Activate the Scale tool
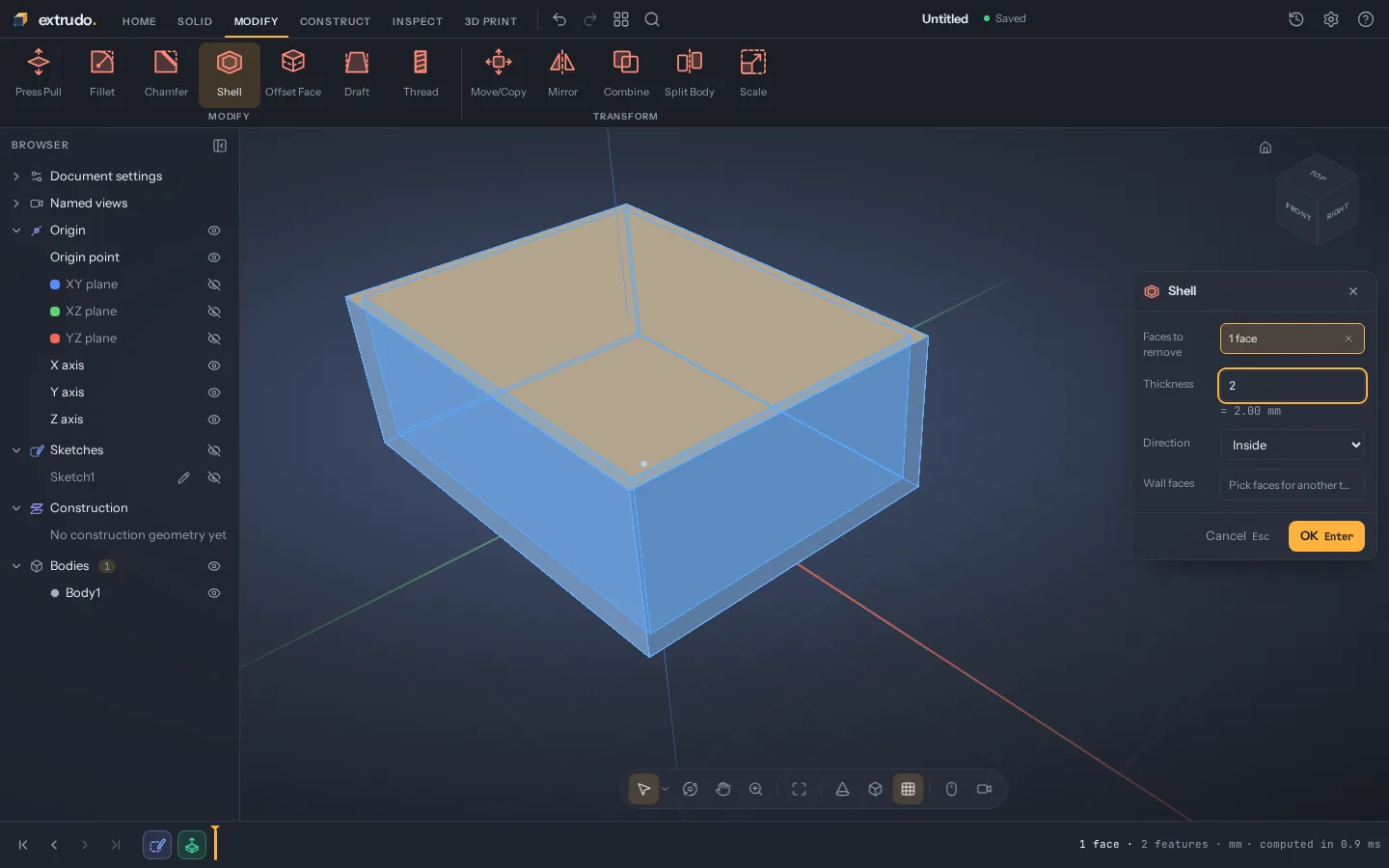Image resolution: width=1389 pixels, height=868 pixels. pos(753,74)
